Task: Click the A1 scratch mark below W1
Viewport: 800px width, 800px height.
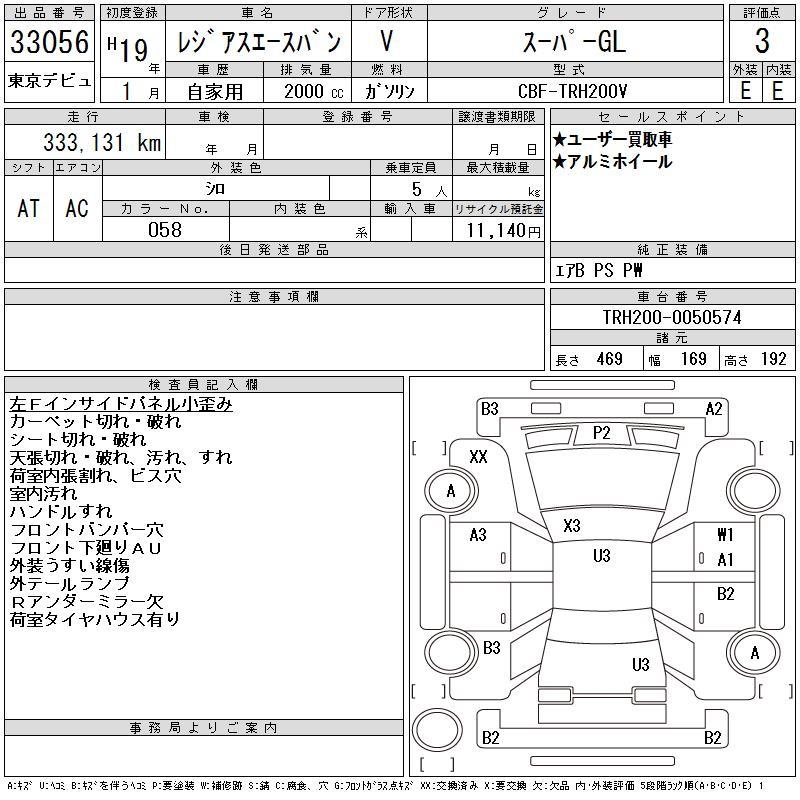Action: pyautogui.click(x=726, y=560)
